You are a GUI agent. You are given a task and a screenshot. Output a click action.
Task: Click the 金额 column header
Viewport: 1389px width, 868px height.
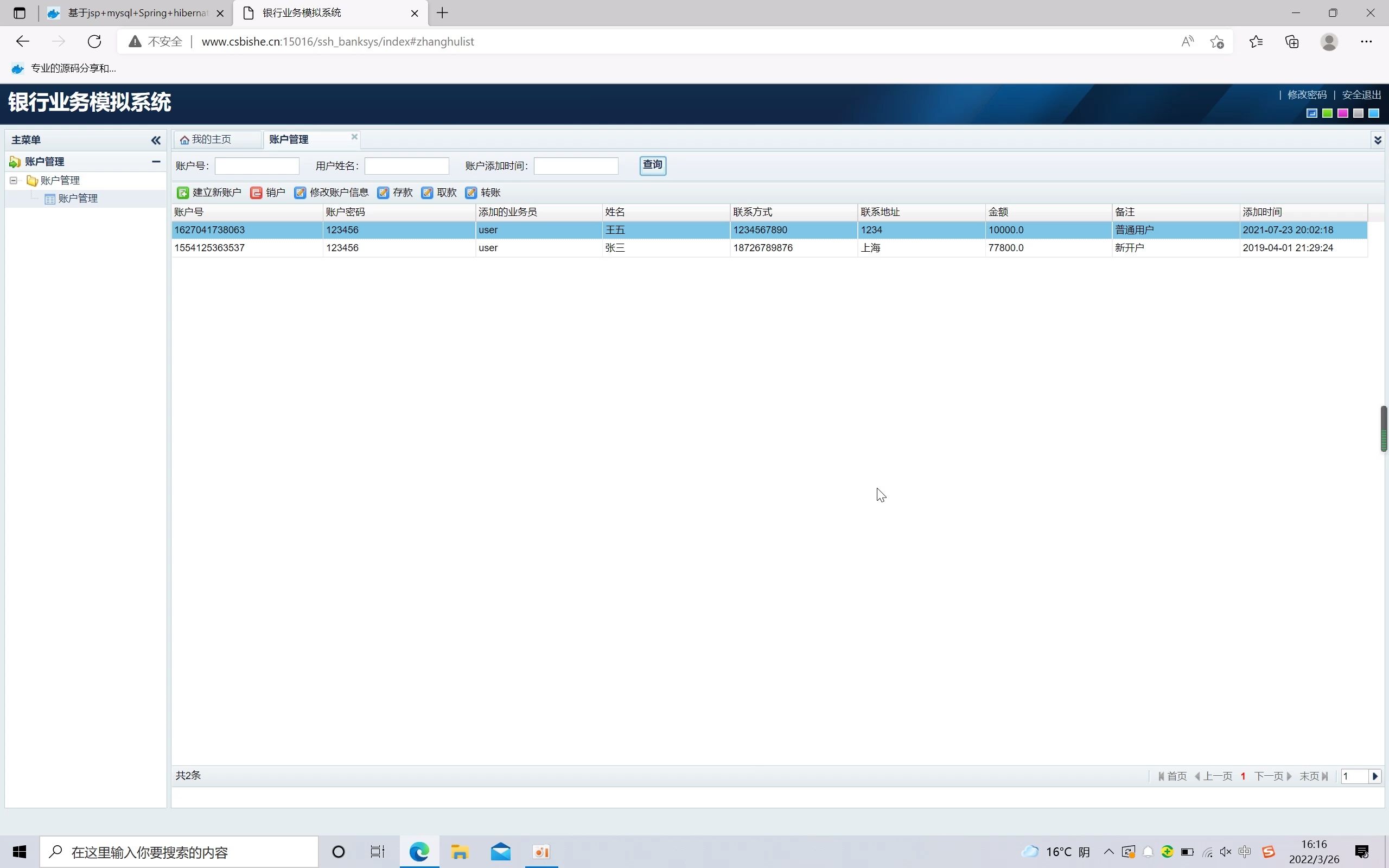click(1048, 213)
